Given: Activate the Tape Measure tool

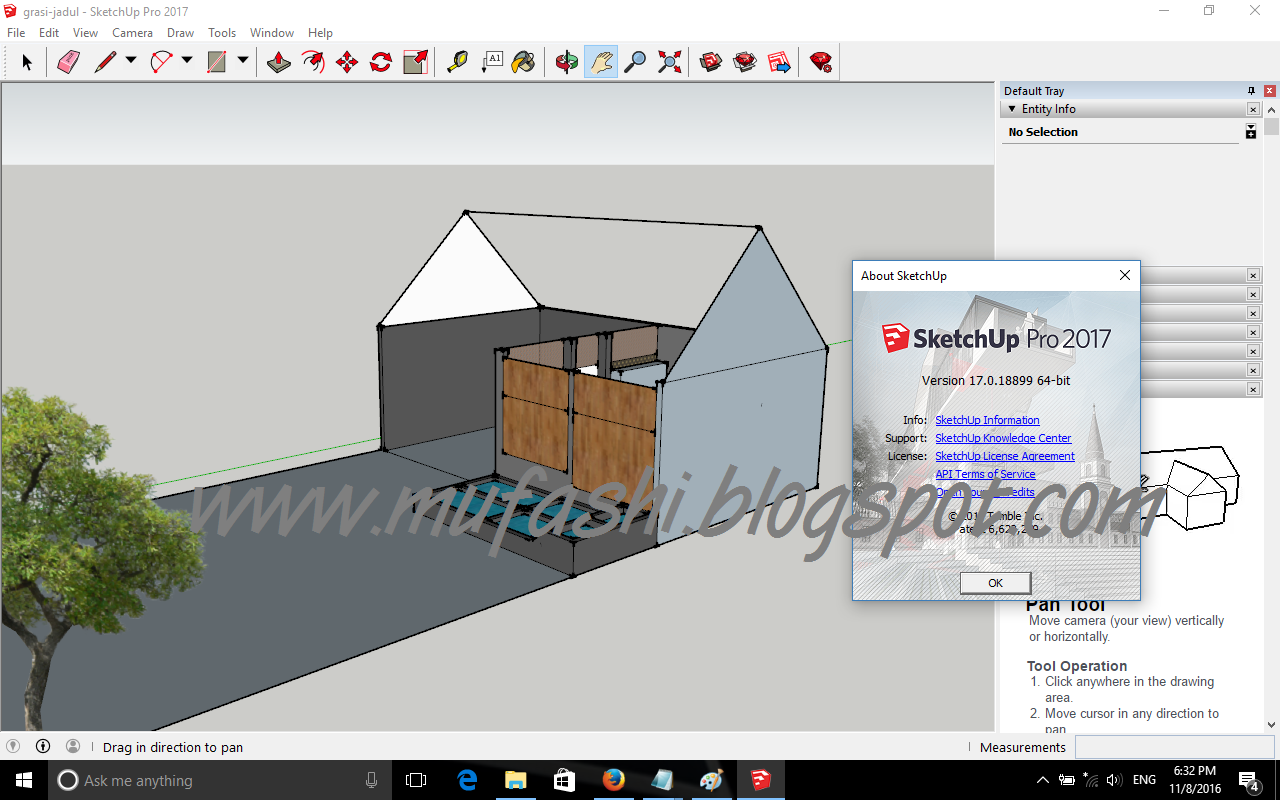Looking at the screenshot, I should (457, 62).
